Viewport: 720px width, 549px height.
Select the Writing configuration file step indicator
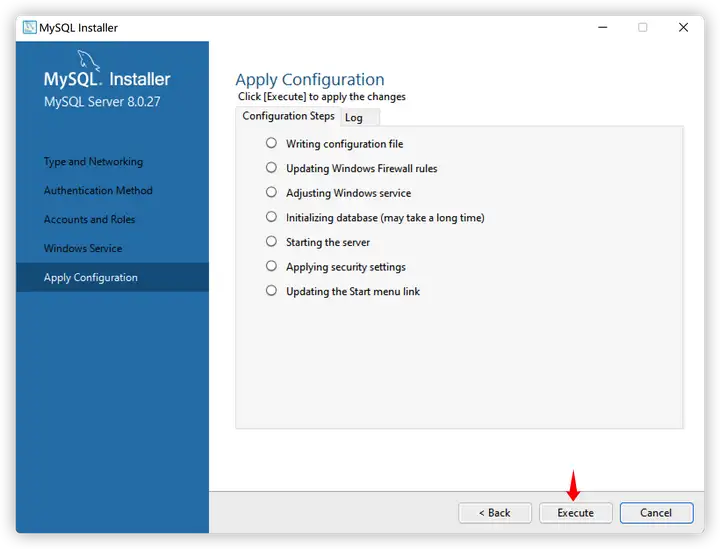tap(271, 143)
